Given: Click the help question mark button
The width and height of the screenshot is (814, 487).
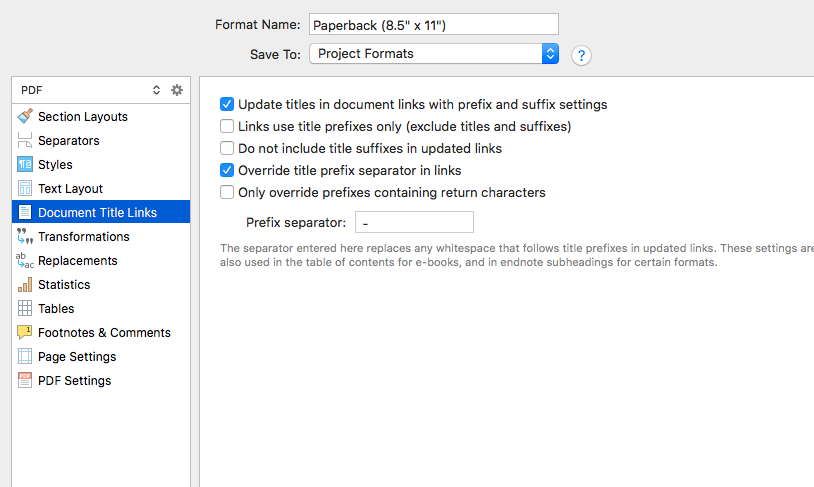Looking at the screenshot, I should click(581, 55).
